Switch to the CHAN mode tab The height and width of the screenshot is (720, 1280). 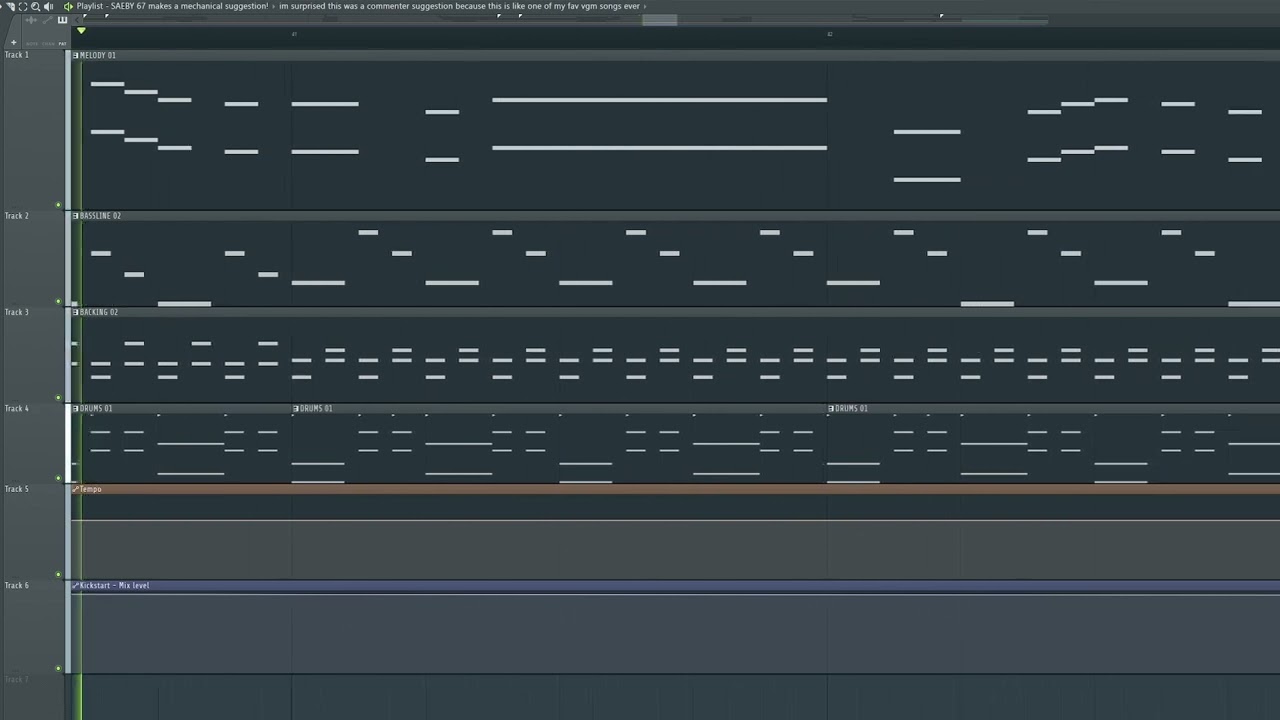tap(48, 43)
